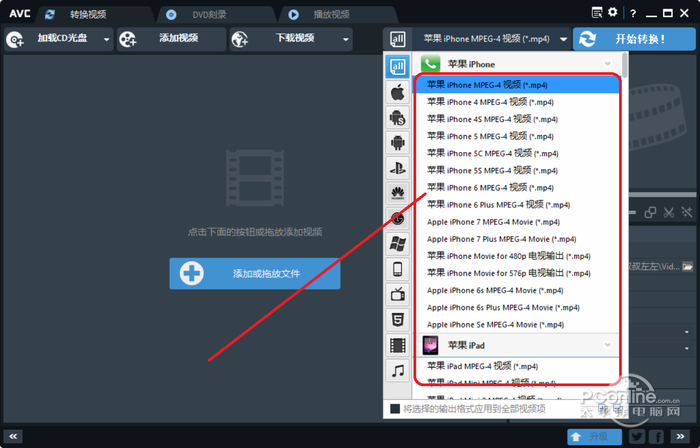Pick Apple iPhone 7 MPEG-4 Movie
Viewport: 700px width, 448px height.
pyautogui.click(x=516, y=222)
